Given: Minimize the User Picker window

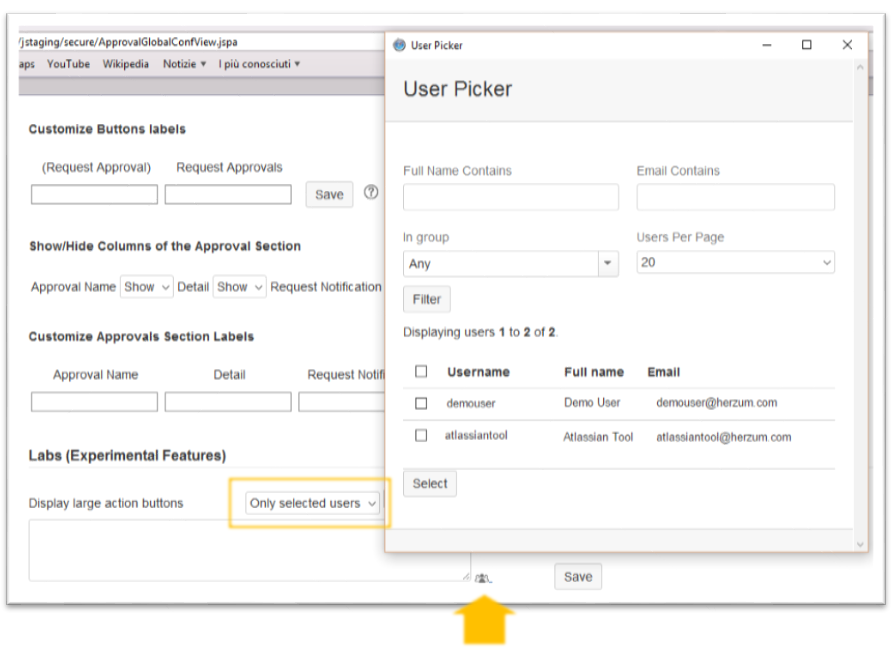Looking at the screenshot, I should [x=768, y=45].
